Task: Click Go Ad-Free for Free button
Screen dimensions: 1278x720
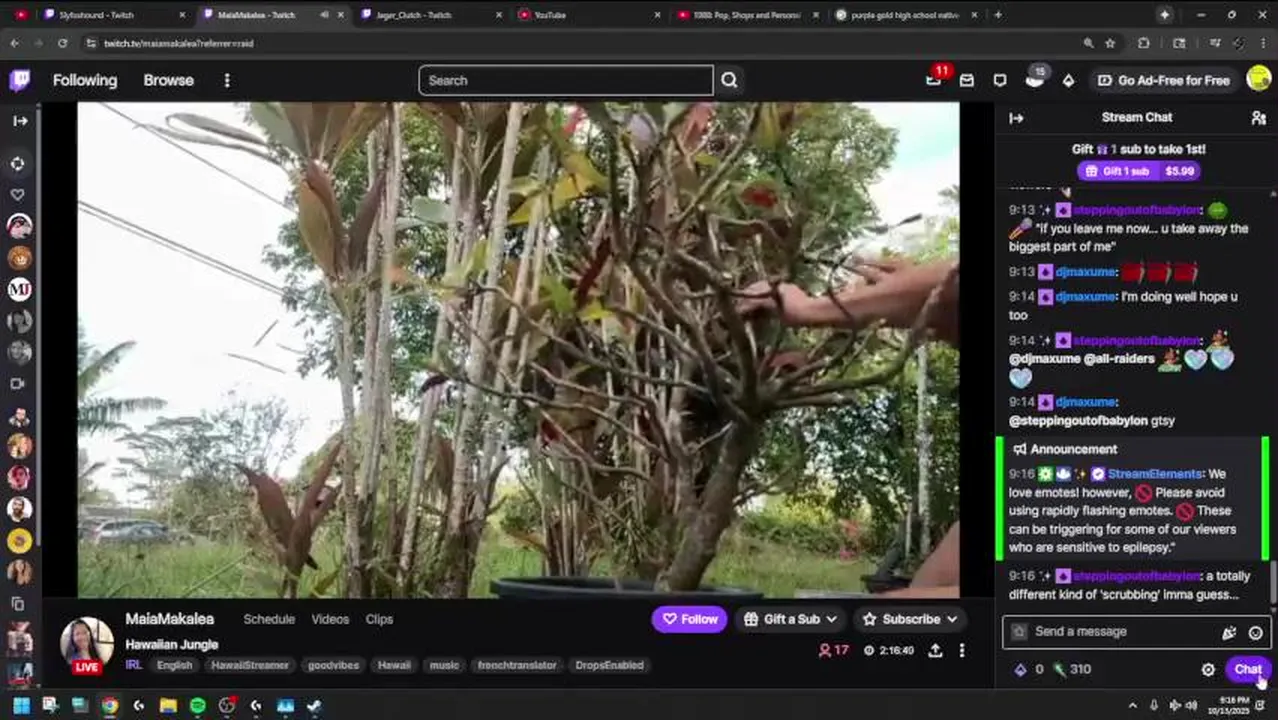Action: point(1163,80)
